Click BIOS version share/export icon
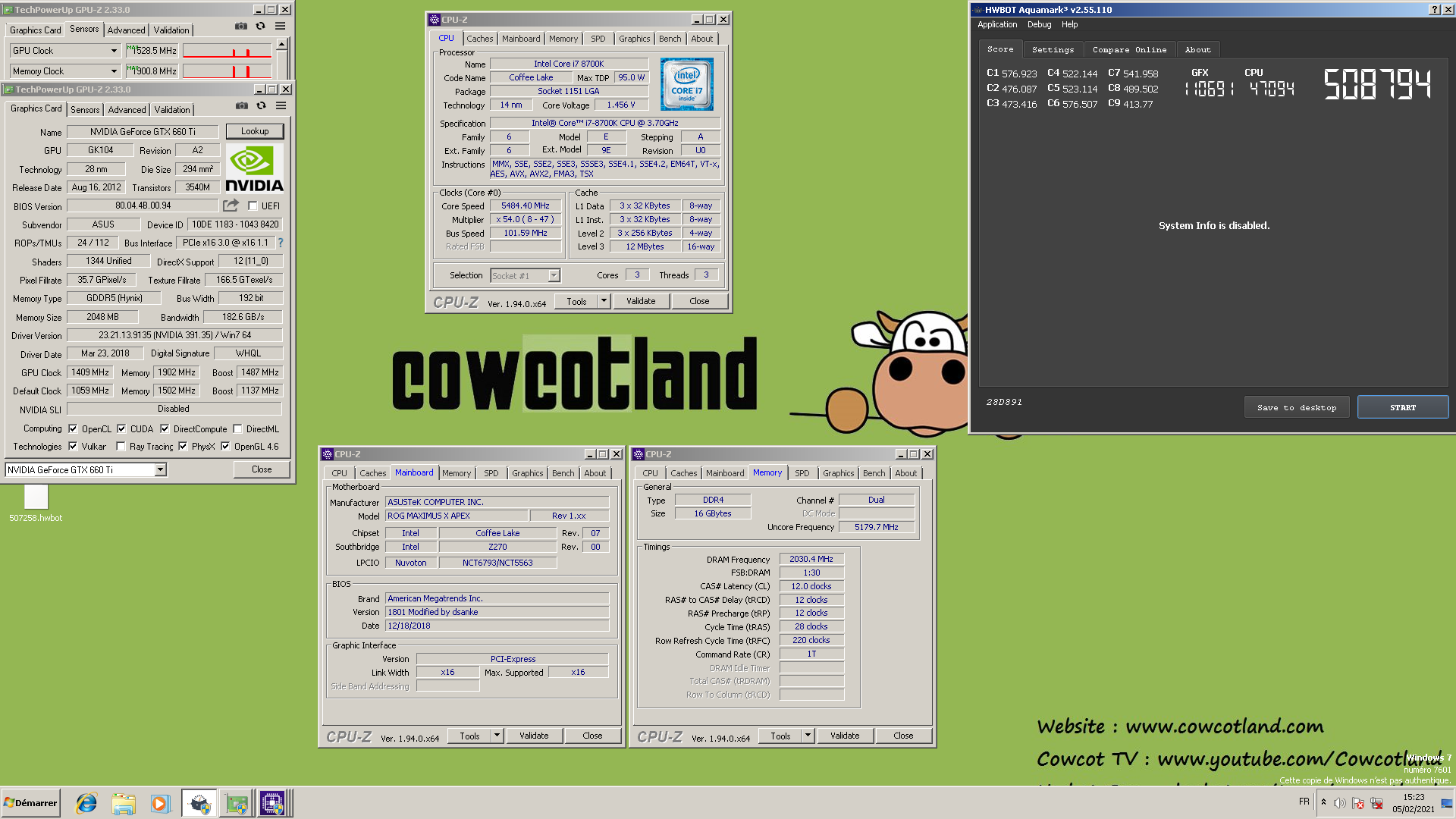Viewport: 1456px width, 819px height. [x=231, y=206]
